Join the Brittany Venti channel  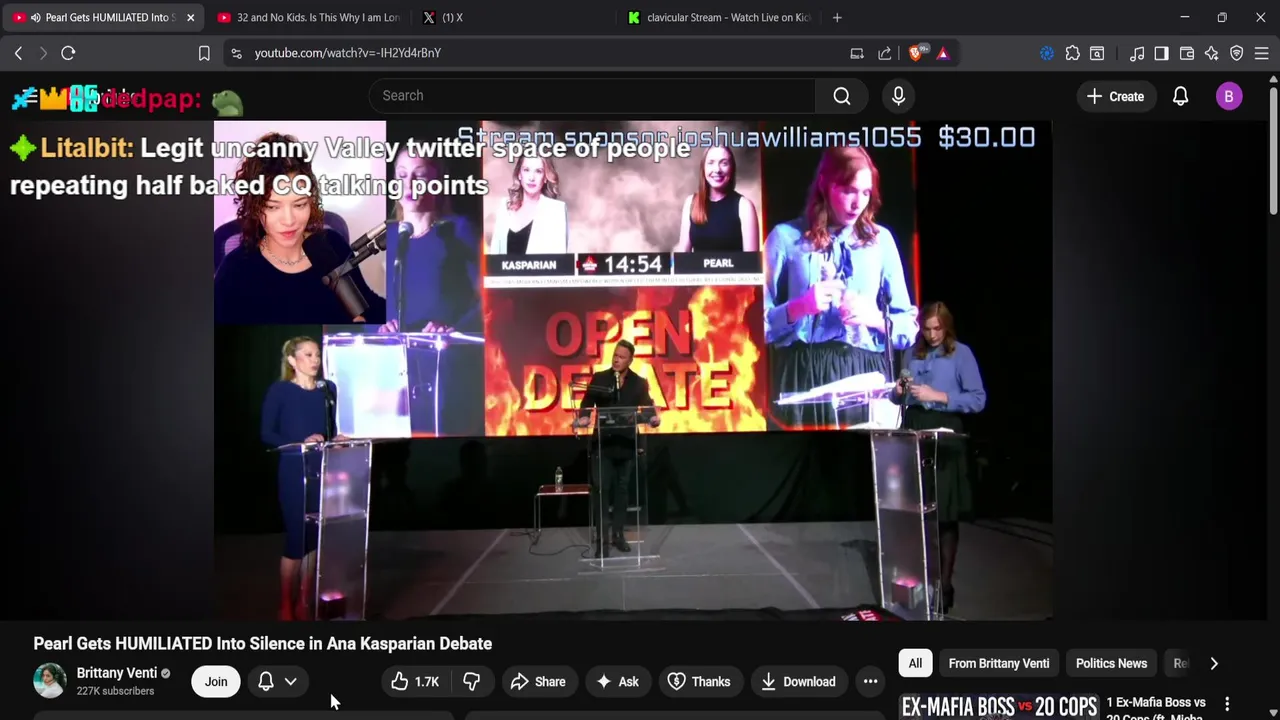216,682
